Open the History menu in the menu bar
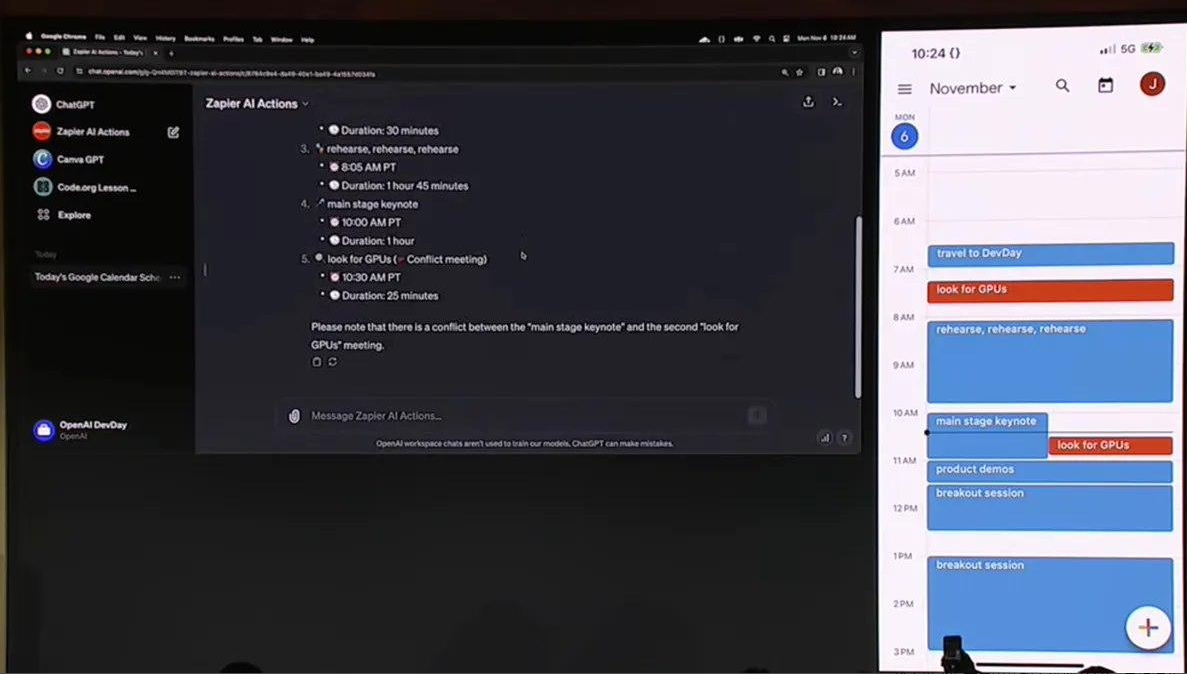The image size is (1187, 674). coord(165,39)
